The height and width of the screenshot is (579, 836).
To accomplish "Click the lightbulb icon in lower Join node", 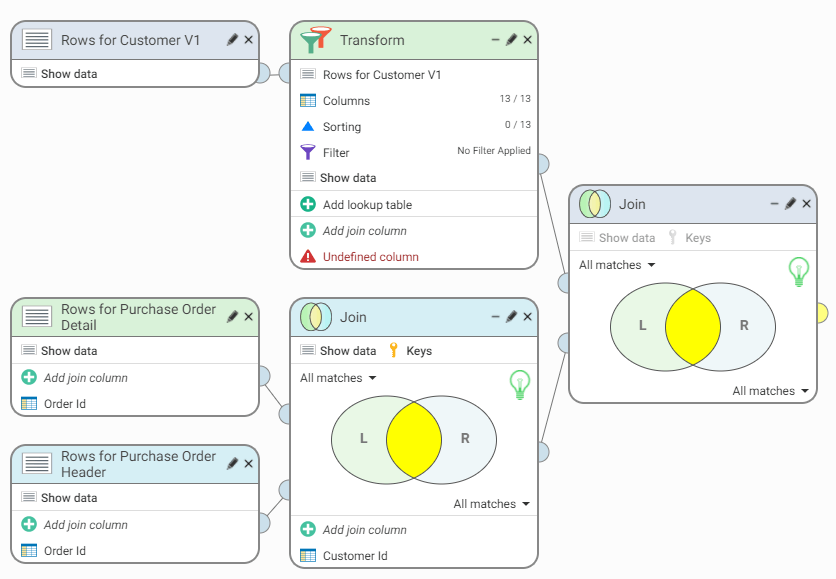I will (x=519, y=384).
